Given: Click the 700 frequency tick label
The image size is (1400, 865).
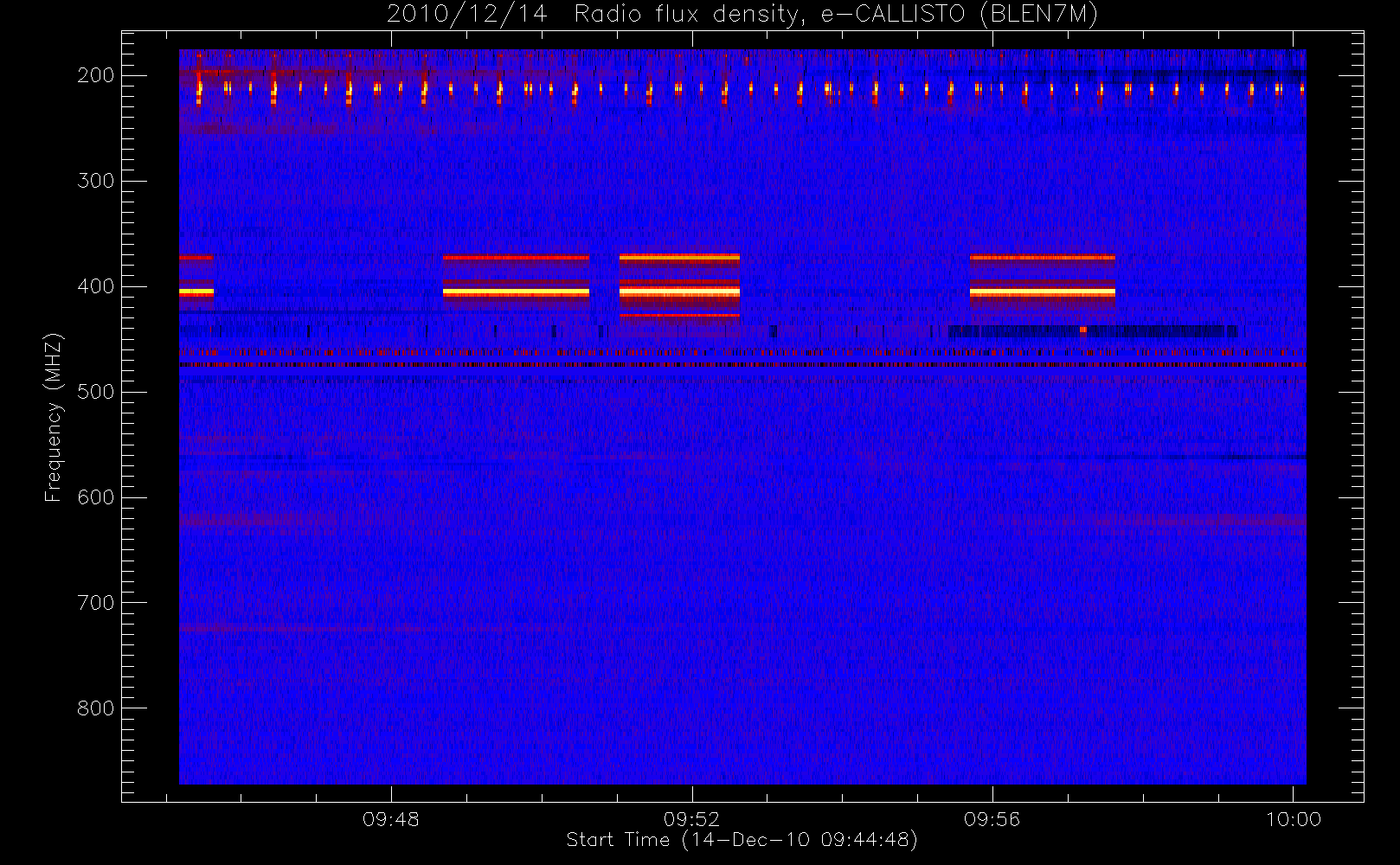Looking at the screenshot, I should pos(96,603).
